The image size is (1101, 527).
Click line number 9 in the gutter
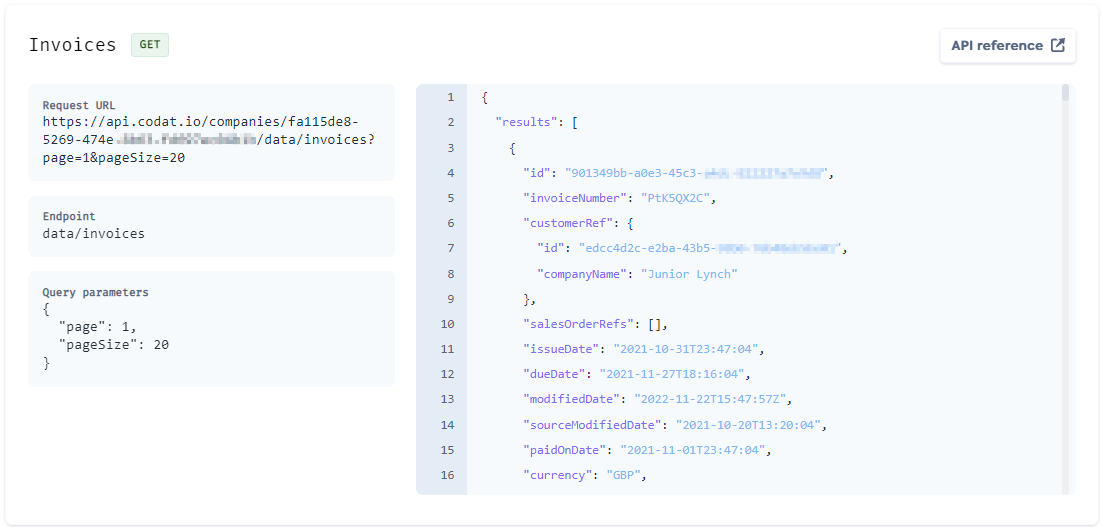(450, 299)
